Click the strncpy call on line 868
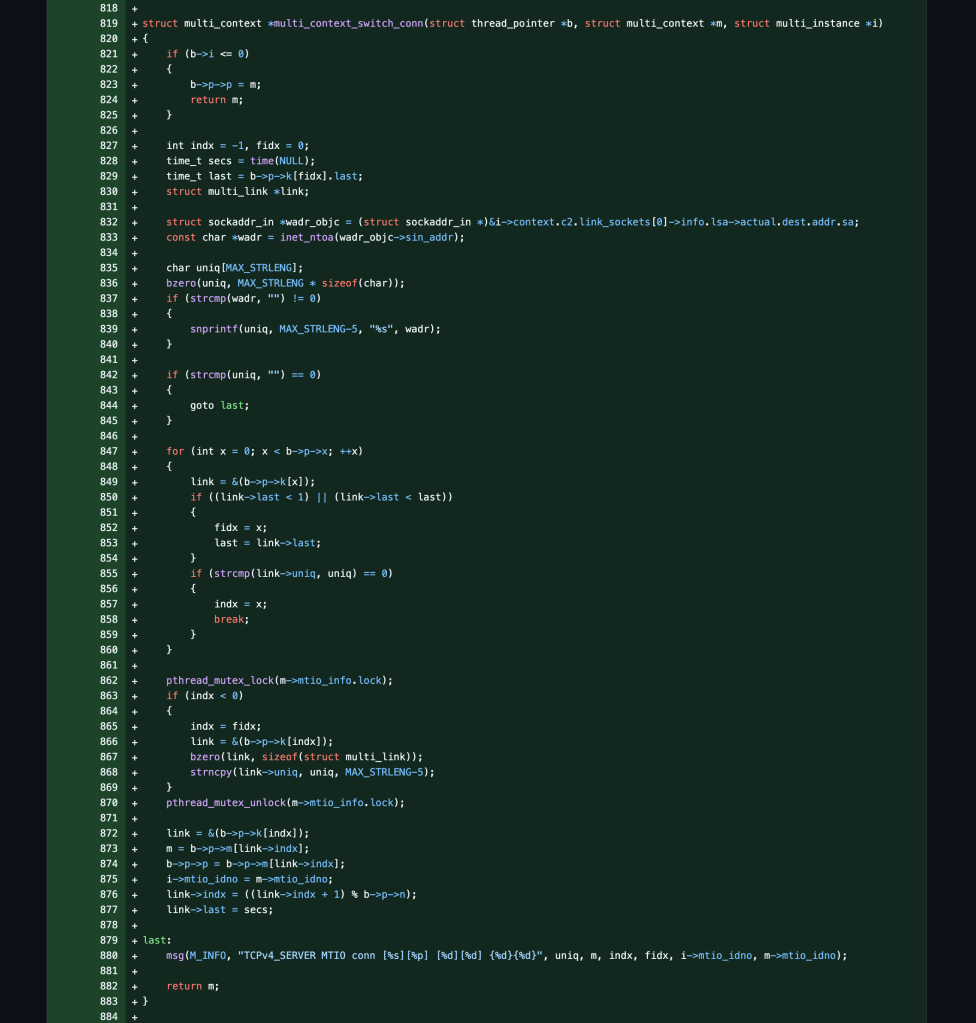This screenshot has height=1023, width=976. [211, 772]
